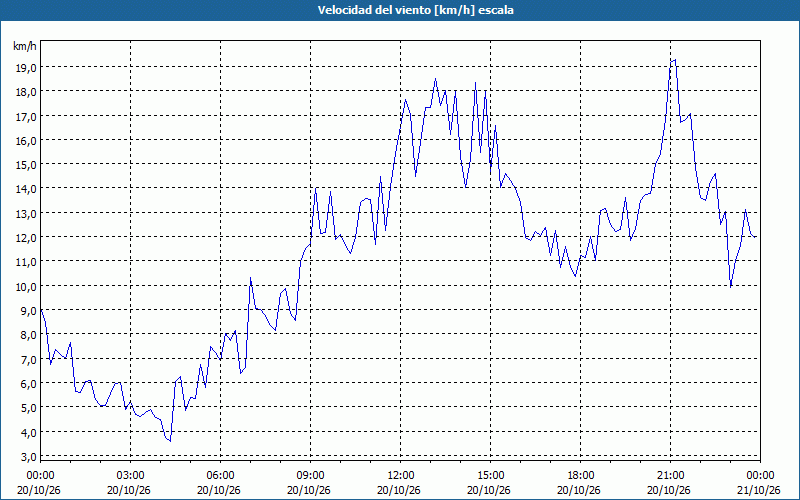
Task: Select the "17,0" y-axis value
Action: click(x=25, y=116)
